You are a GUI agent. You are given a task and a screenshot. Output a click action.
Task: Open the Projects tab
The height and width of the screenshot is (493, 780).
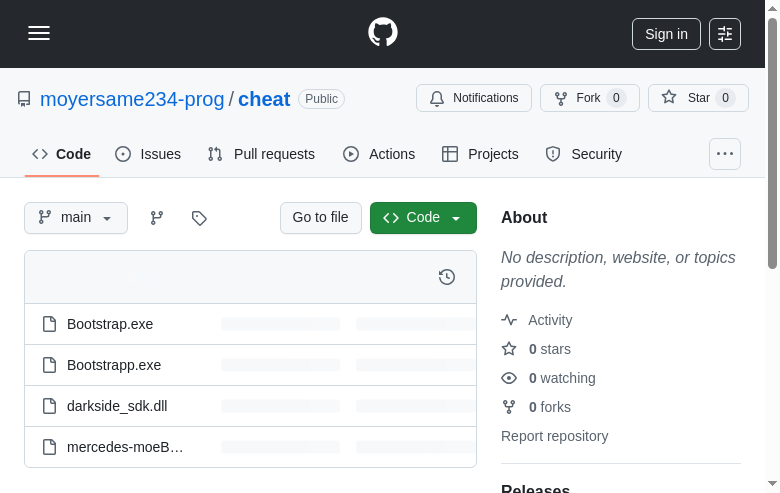[480, 154]
